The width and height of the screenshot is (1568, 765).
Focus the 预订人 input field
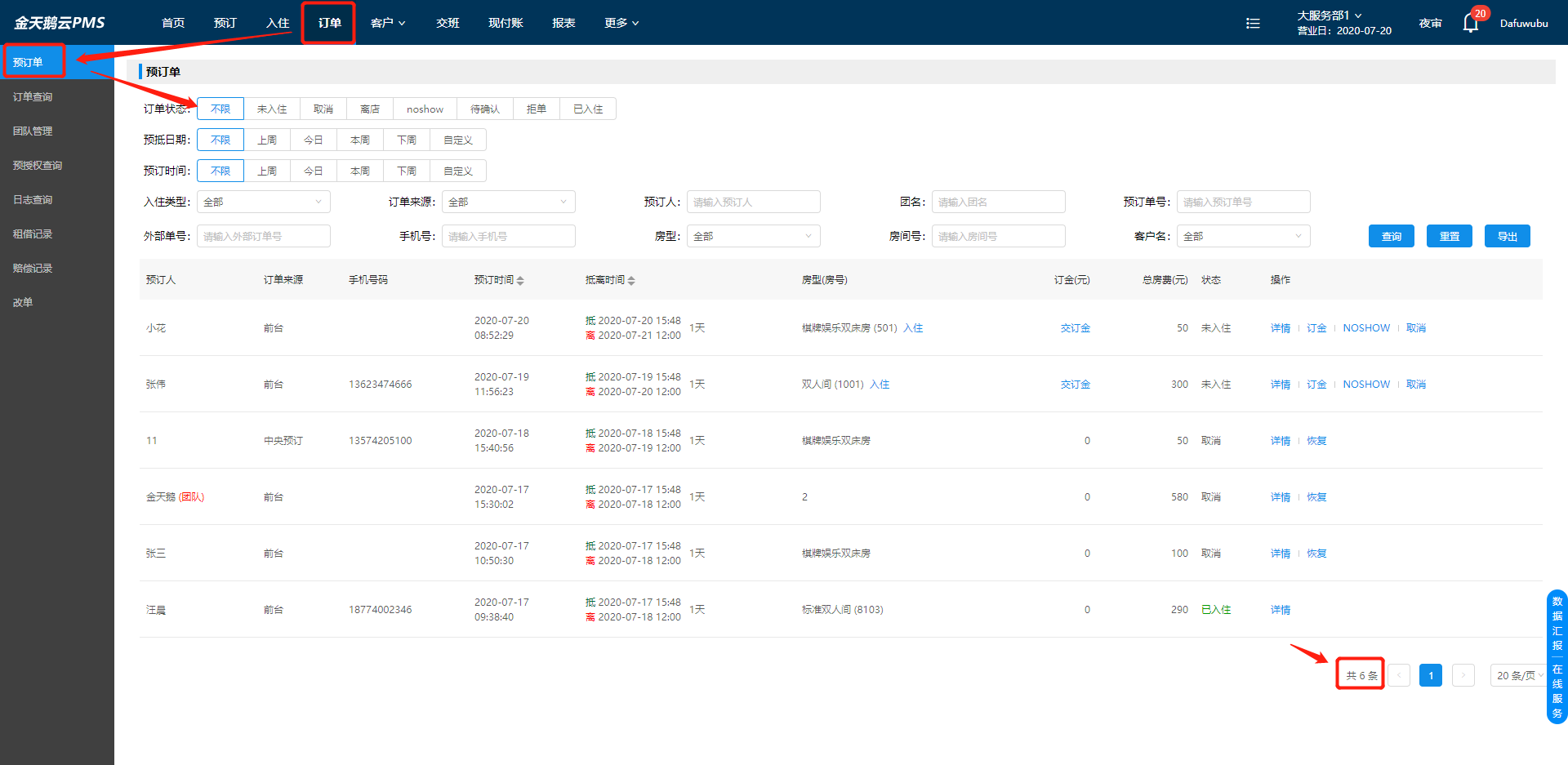pos(754,202)
